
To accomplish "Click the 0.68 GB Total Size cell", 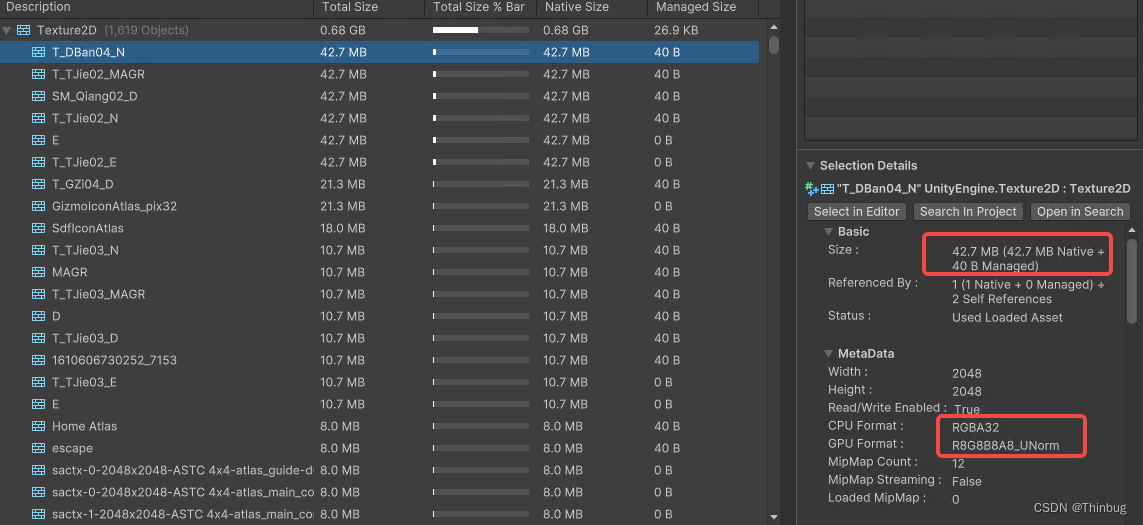I will pyautogui.click(x=343, y=31).
